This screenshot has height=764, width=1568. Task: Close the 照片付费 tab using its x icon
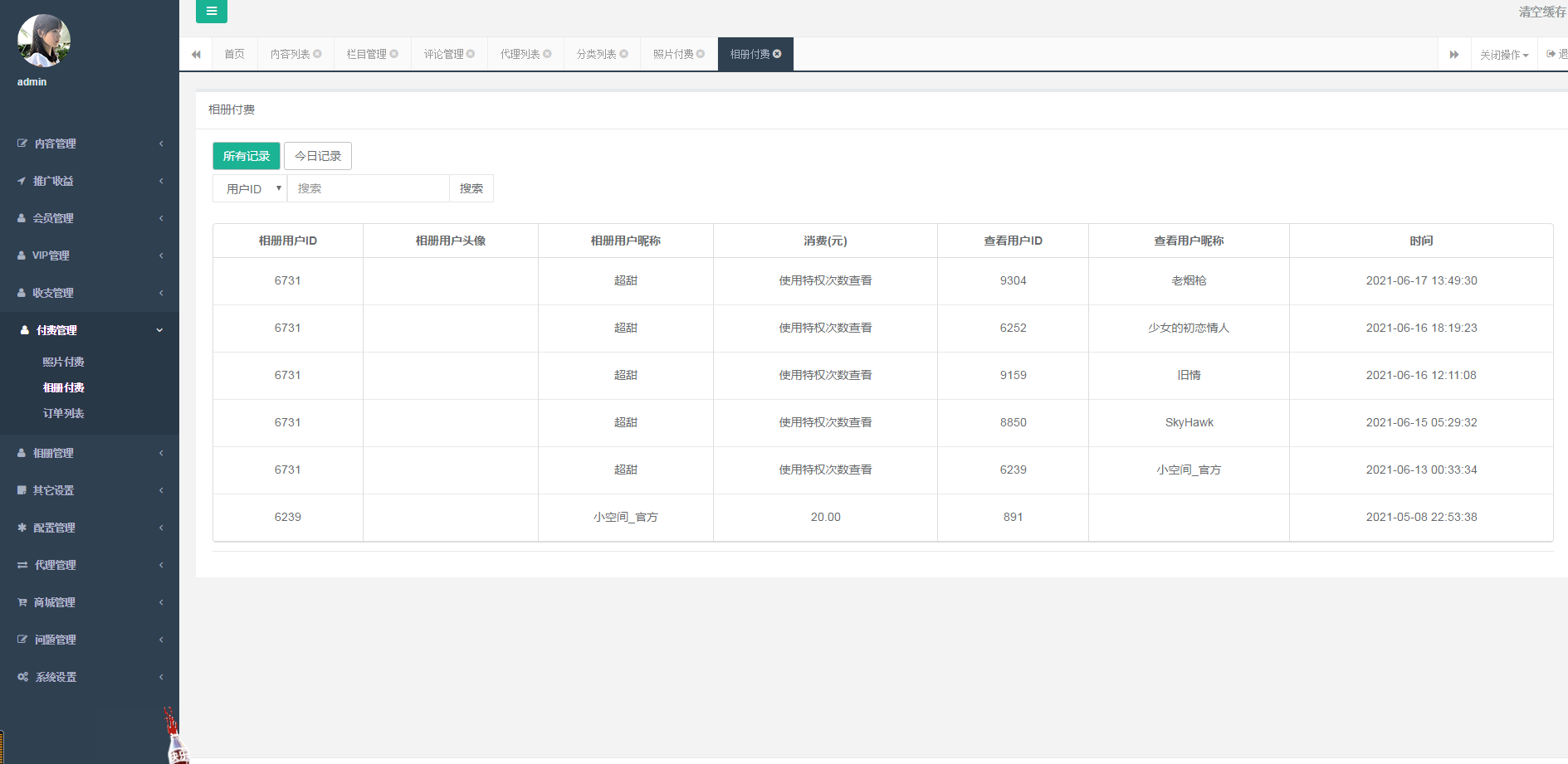click(701, 54)
